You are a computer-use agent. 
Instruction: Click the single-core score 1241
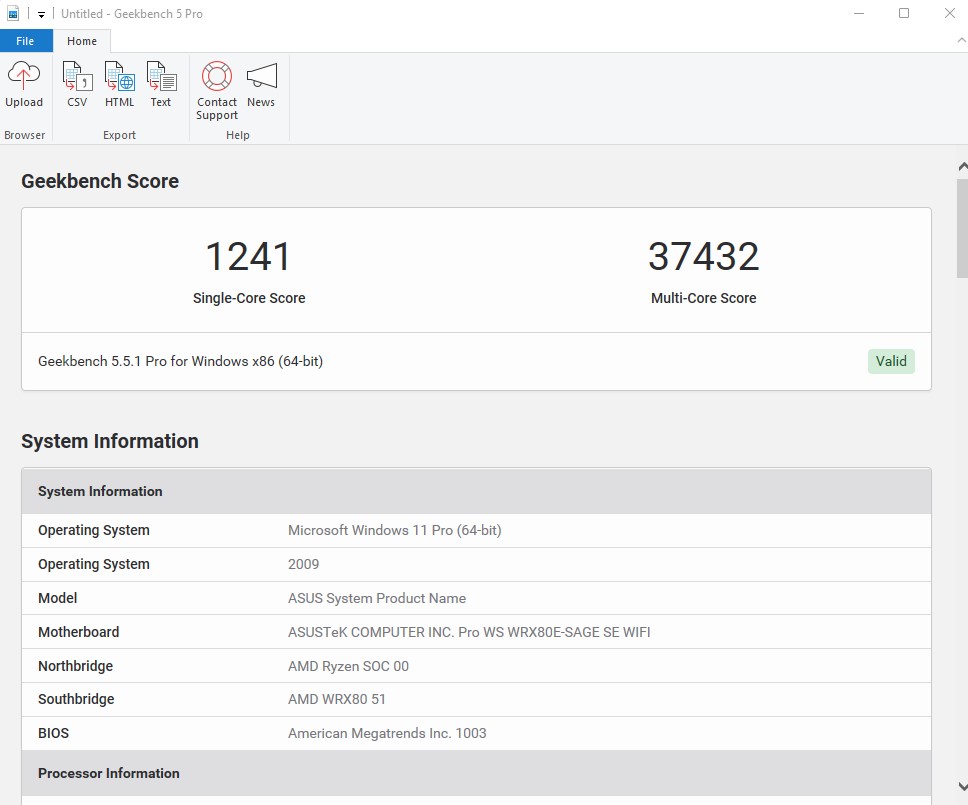(248, 256)
